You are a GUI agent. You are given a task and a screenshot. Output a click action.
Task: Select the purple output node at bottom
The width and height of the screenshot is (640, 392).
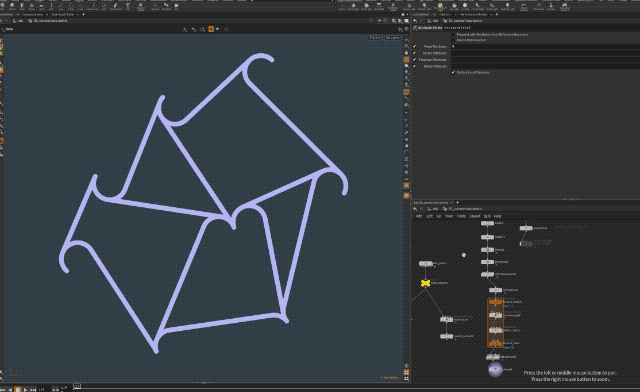click(495, 369)
